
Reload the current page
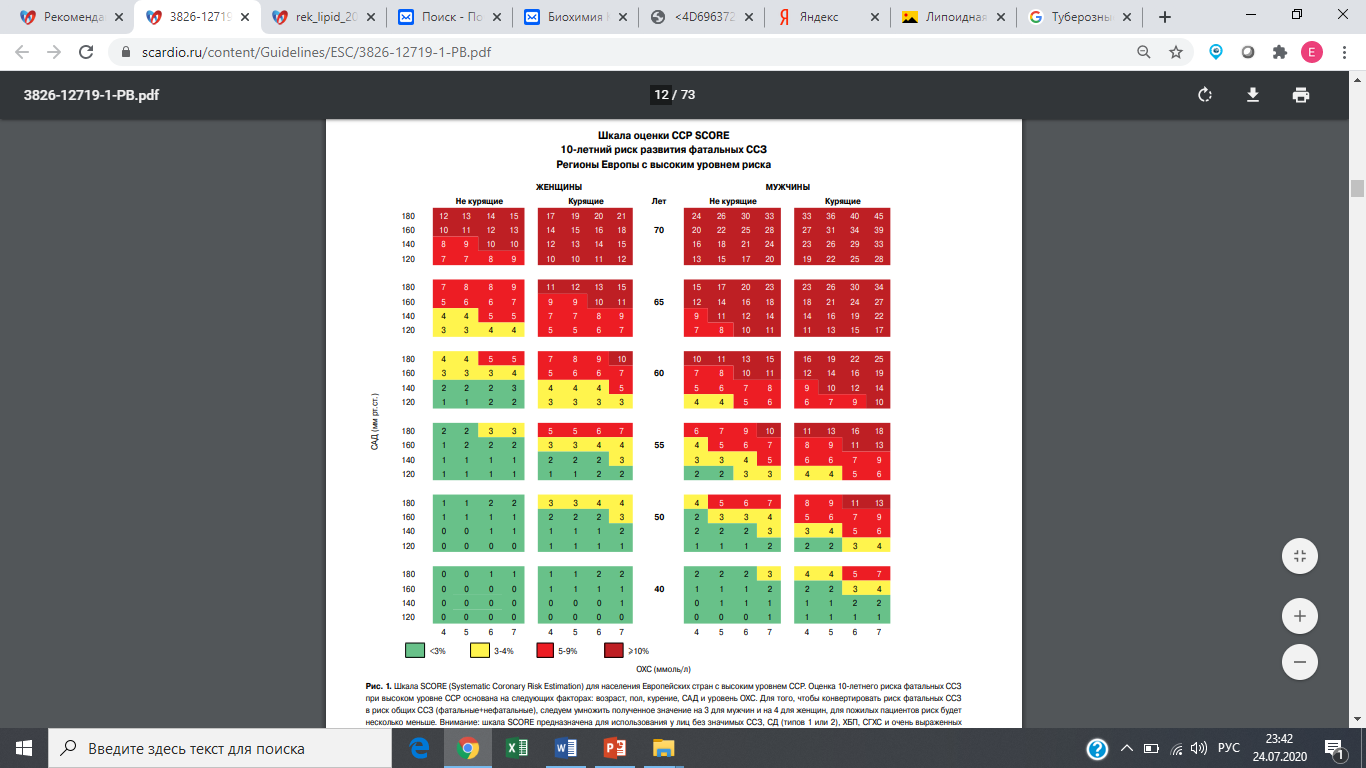coord(87,52)
